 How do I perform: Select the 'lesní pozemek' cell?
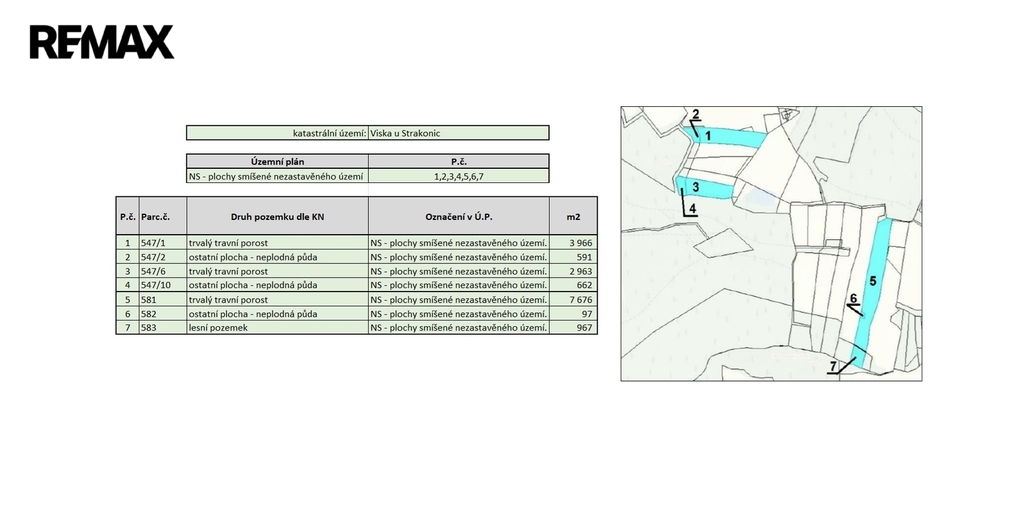click(277, 327)
